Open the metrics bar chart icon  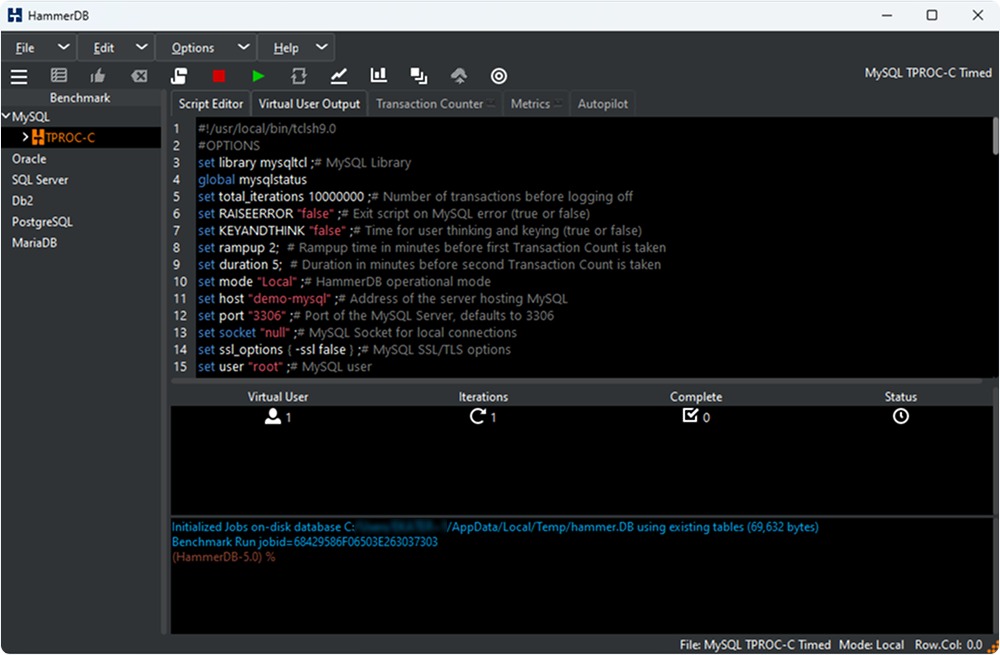pos(379,75)
